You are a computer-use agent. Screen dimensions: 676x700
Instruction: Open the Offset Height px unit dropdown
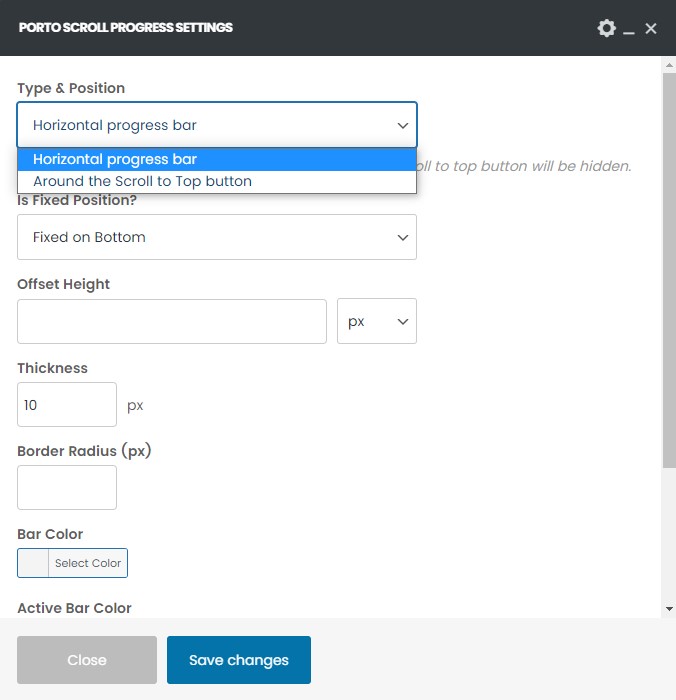tap(376, 321)
